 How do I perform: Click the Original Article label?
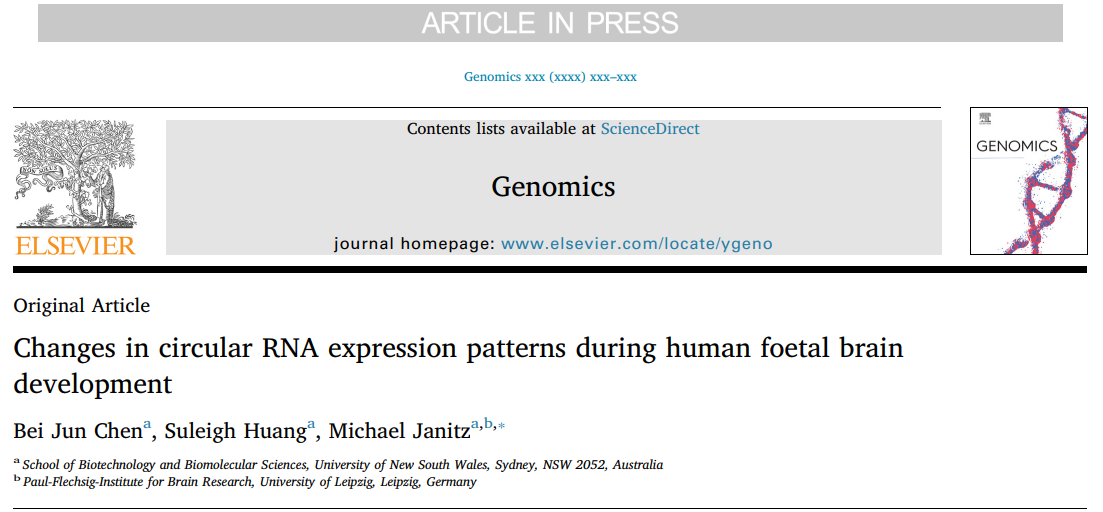coord(82,306)
